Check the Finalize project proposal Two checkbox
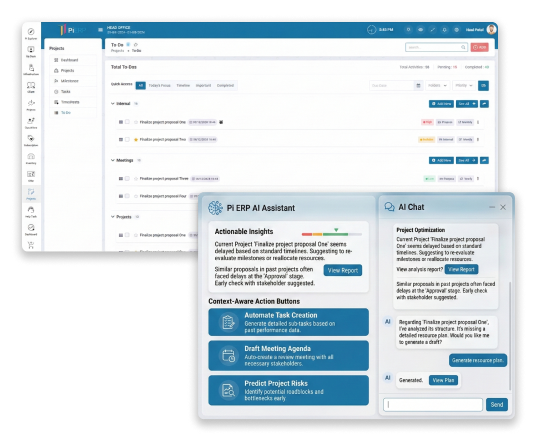 click(127, 139)
